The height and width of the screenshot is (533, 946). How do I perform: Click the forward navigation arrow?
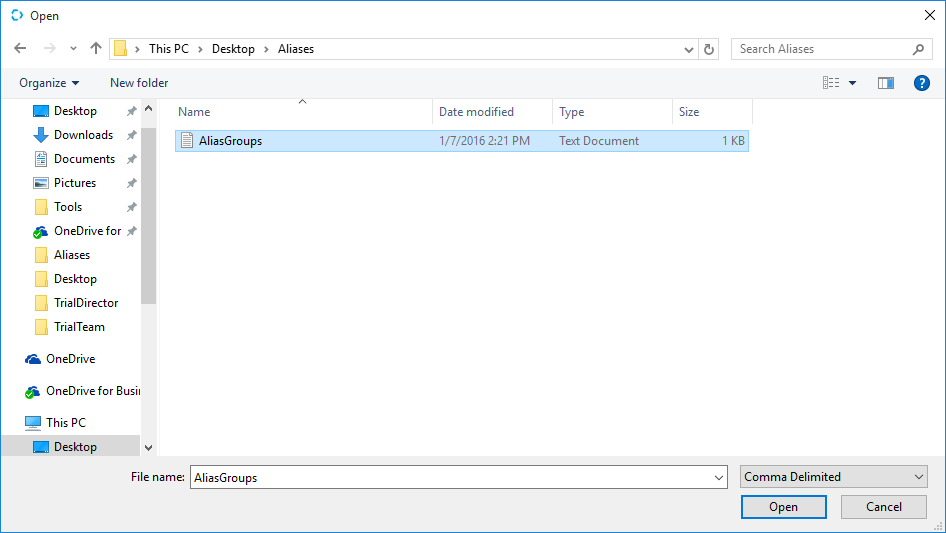click(x=49, y=48)
